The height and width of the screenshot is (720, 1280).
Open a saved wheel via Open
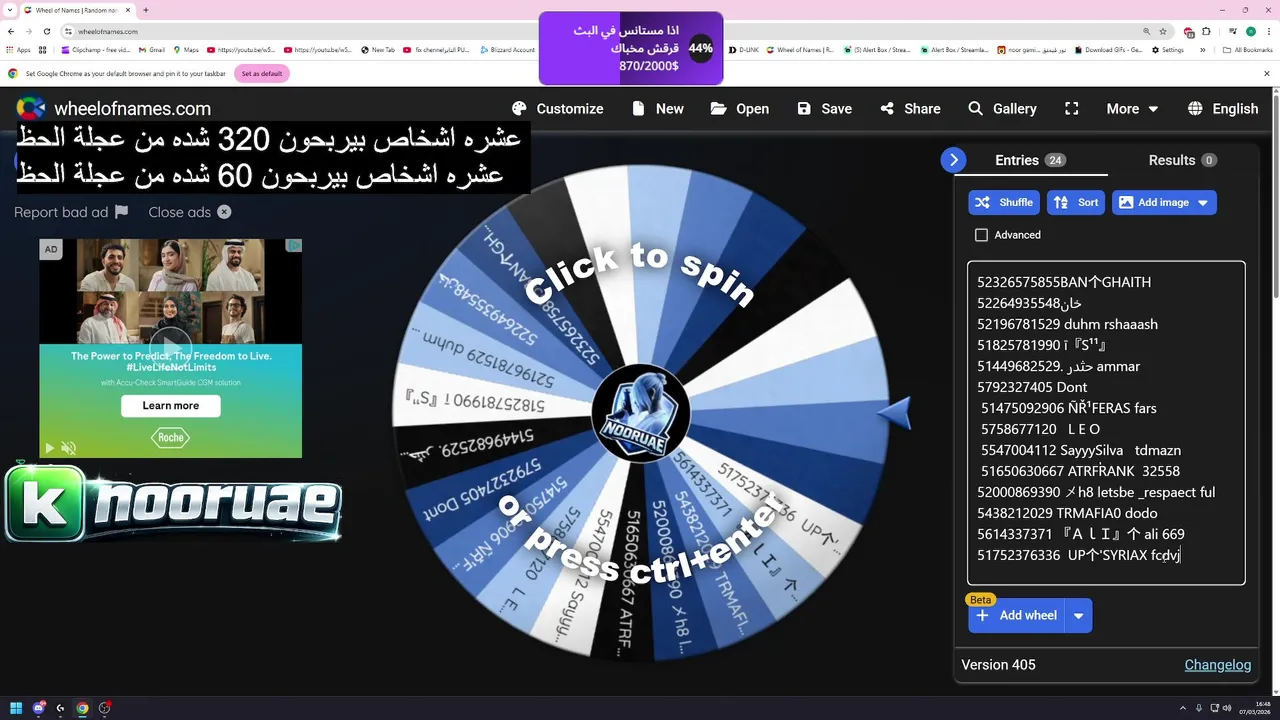coord(740,109)
